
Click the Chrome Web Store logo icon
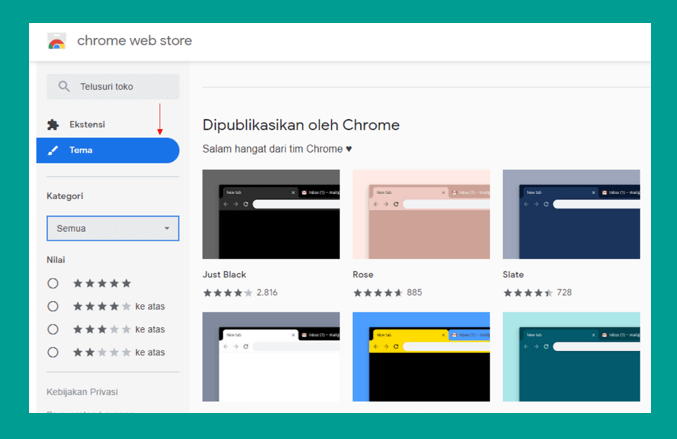click(57, 41)
